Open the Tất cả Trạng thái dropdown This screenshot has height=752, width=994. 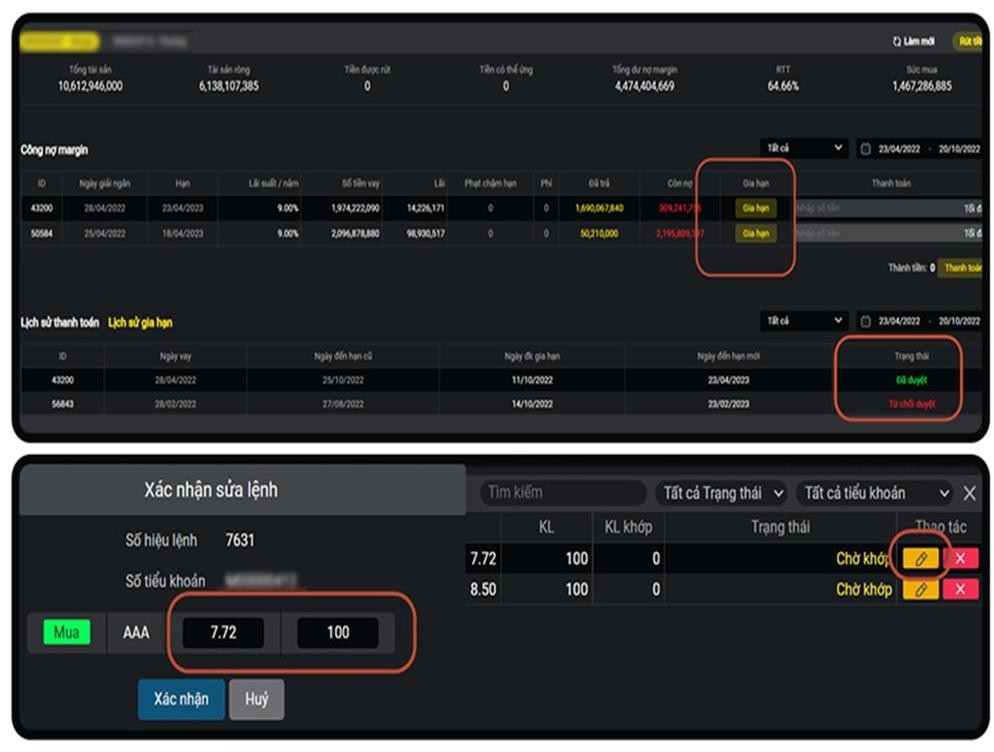721,493
